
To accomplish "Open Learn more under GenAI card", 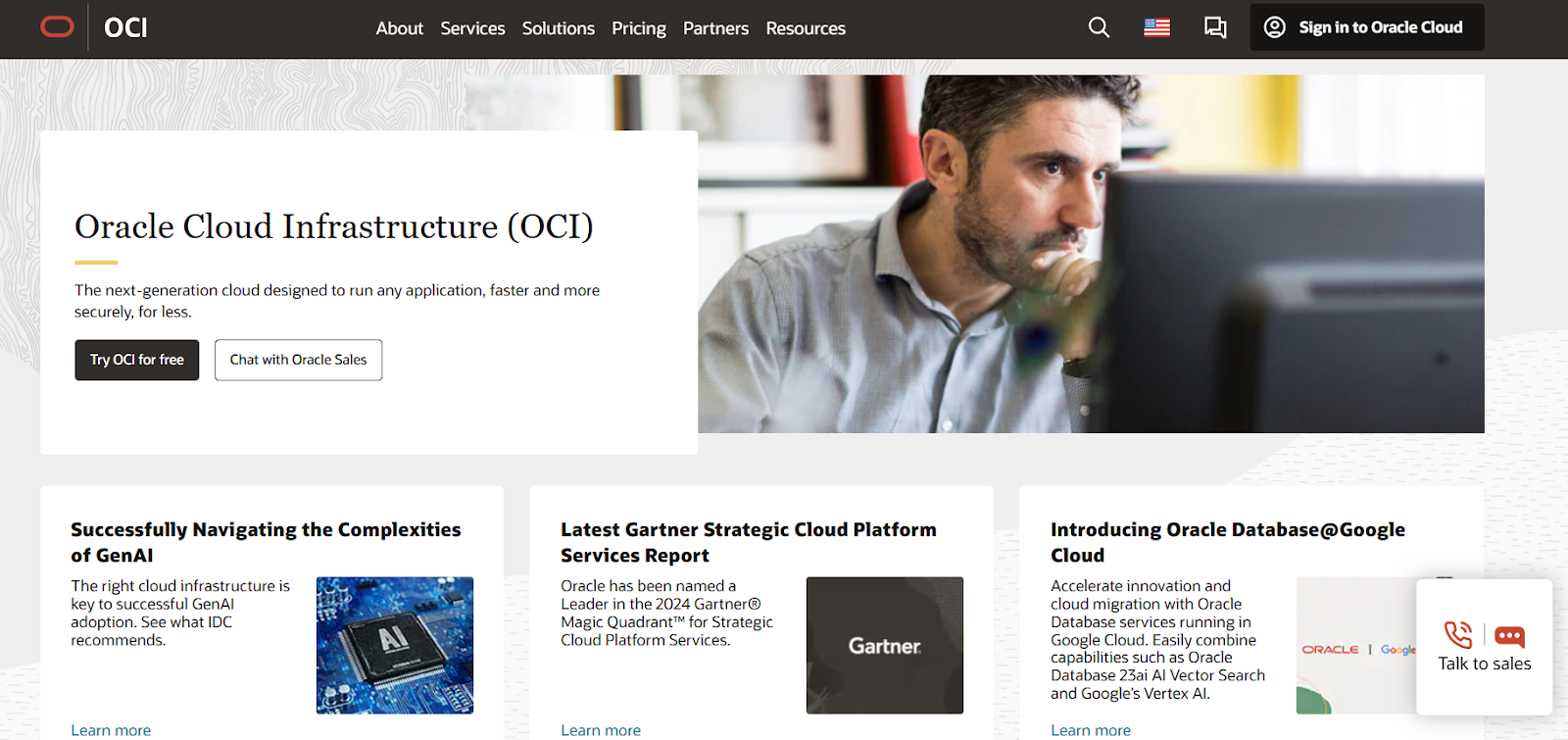I will (111, 730).
